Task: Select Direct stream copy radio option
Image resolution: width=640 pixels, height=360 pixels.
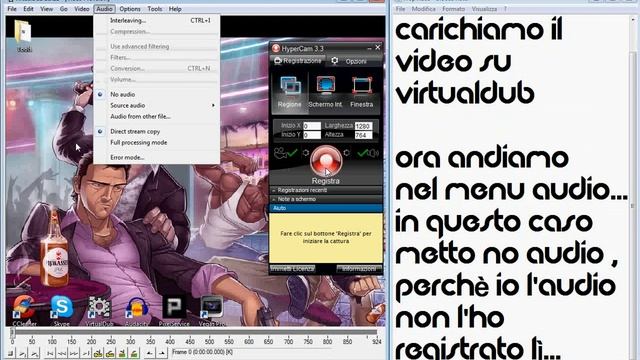Action: click(135, 131)
